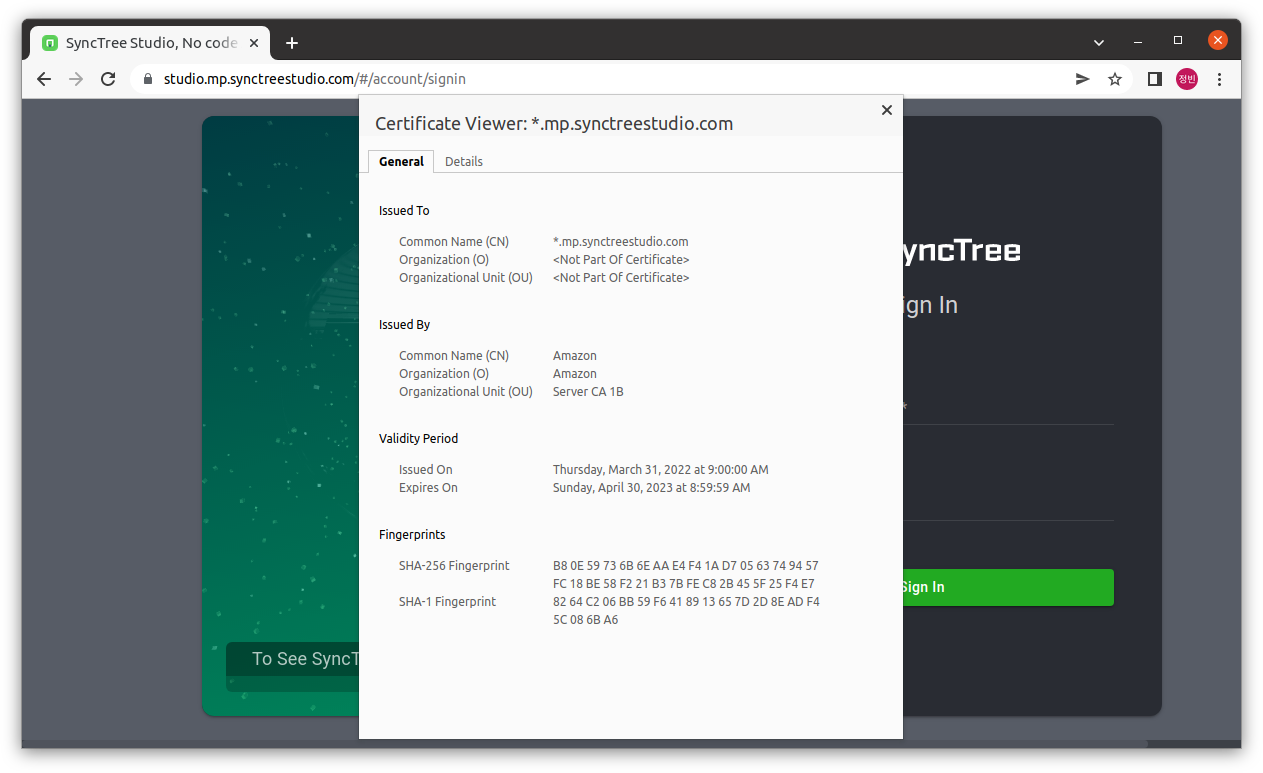Close the SyncTree Studio tab

pos(254,43)
